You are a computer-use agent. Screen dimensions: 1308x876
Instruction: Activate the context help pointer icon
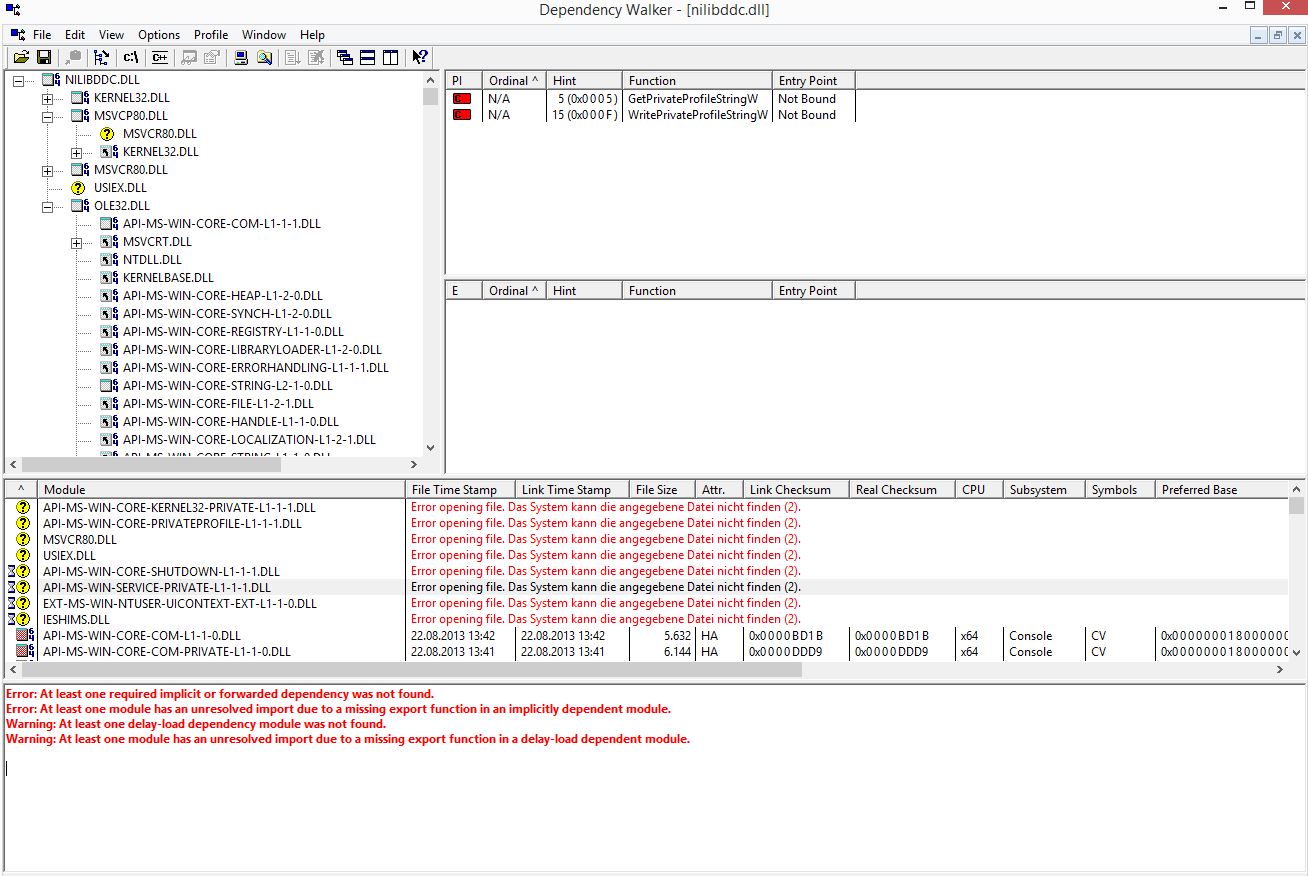click(420, 58)
